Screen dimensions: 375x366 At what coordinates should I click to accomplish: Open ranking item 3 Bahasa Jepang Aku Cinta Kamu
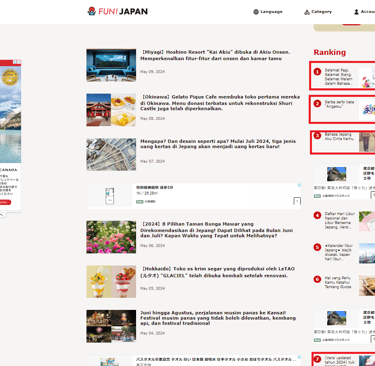coord(343,142)
